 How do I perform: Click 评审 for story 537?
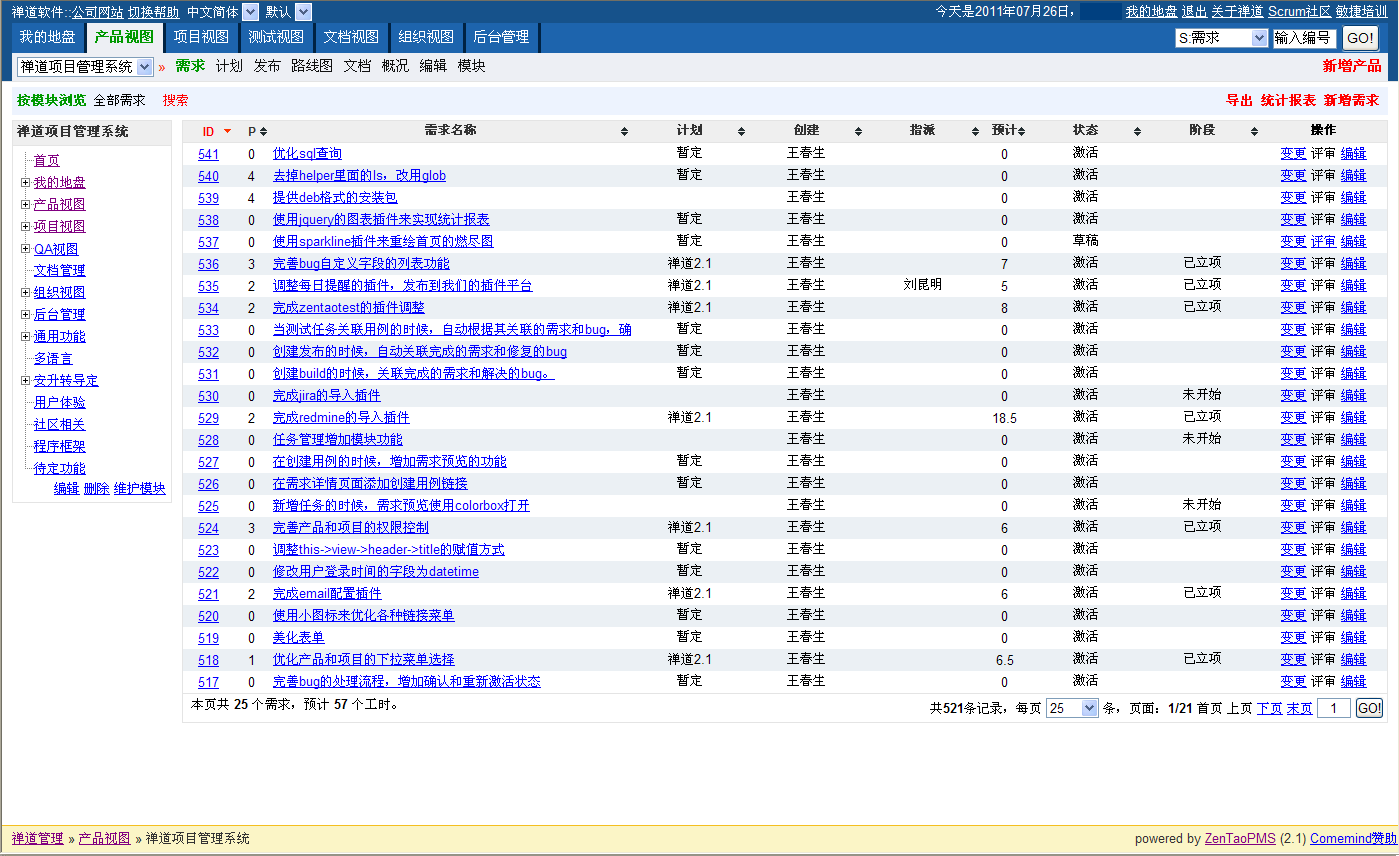(x=1323, y=241)
